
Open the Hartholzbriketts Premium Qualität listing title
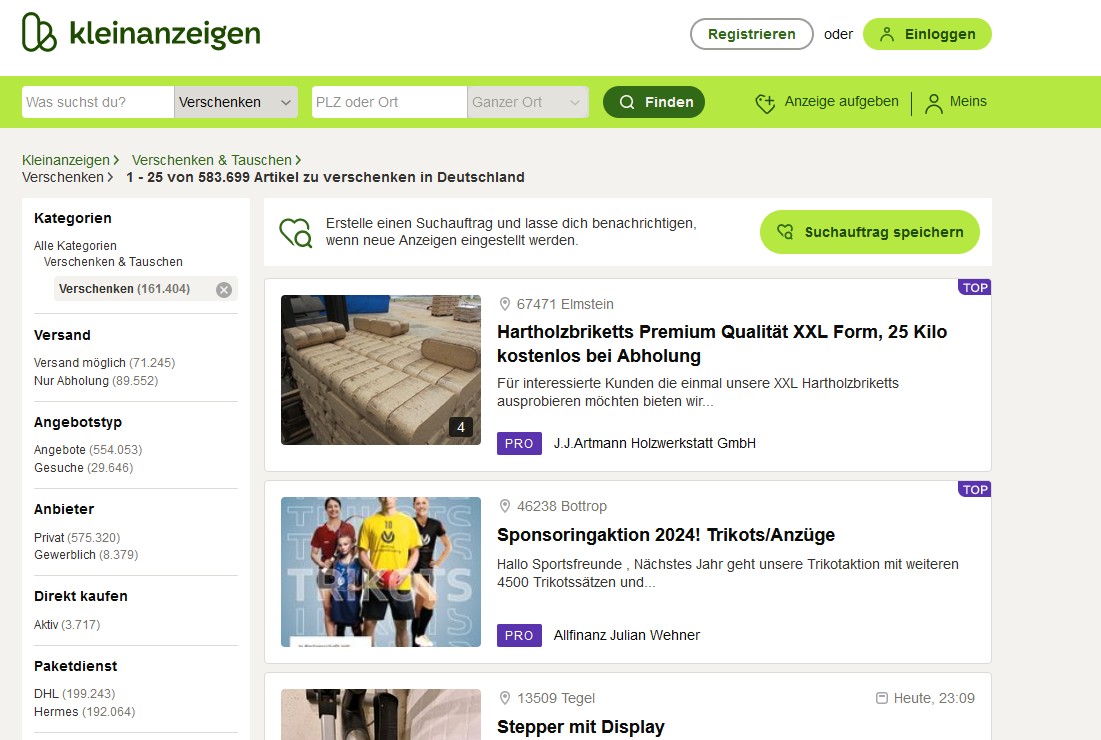(x=722, y=343)
